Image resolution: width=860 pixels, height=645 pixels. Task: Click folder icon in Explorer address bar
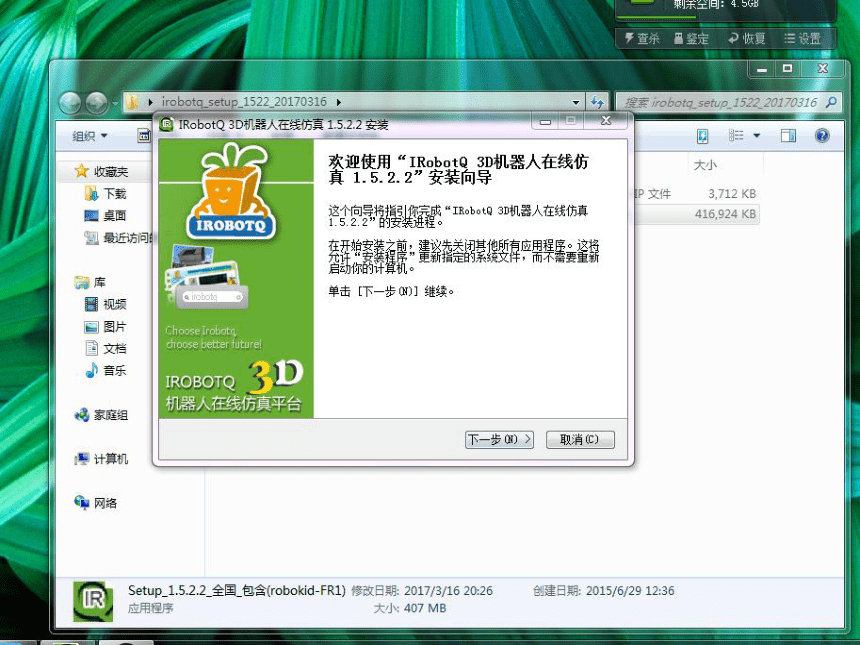(x=132, y=101)
